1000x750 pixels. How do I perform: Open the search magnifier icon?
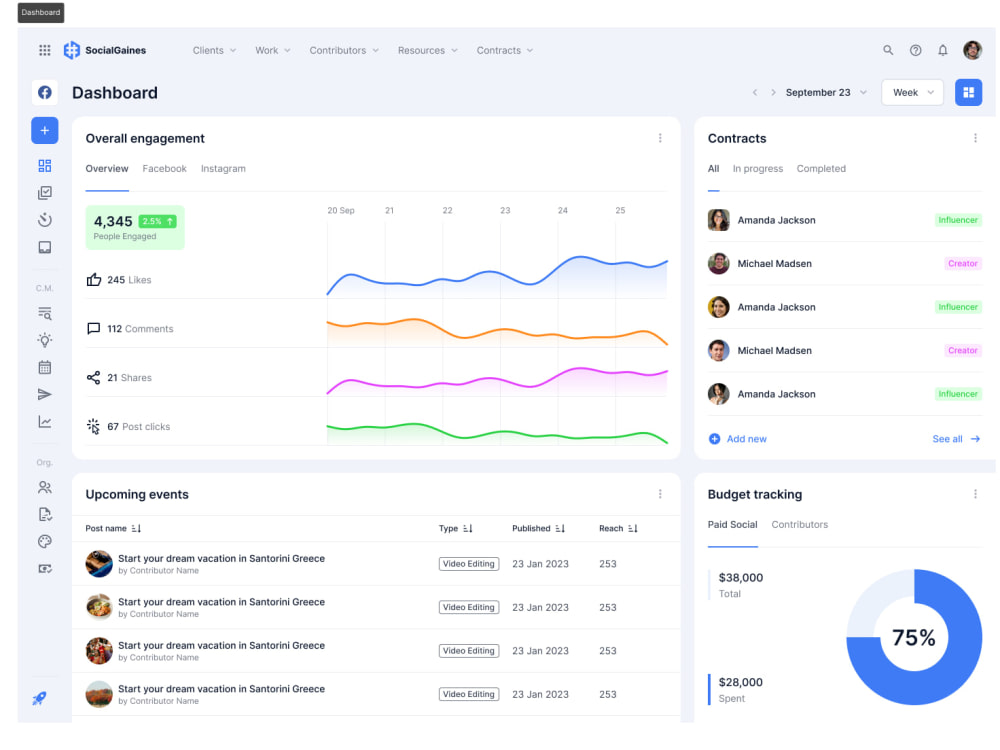point(888,50)
